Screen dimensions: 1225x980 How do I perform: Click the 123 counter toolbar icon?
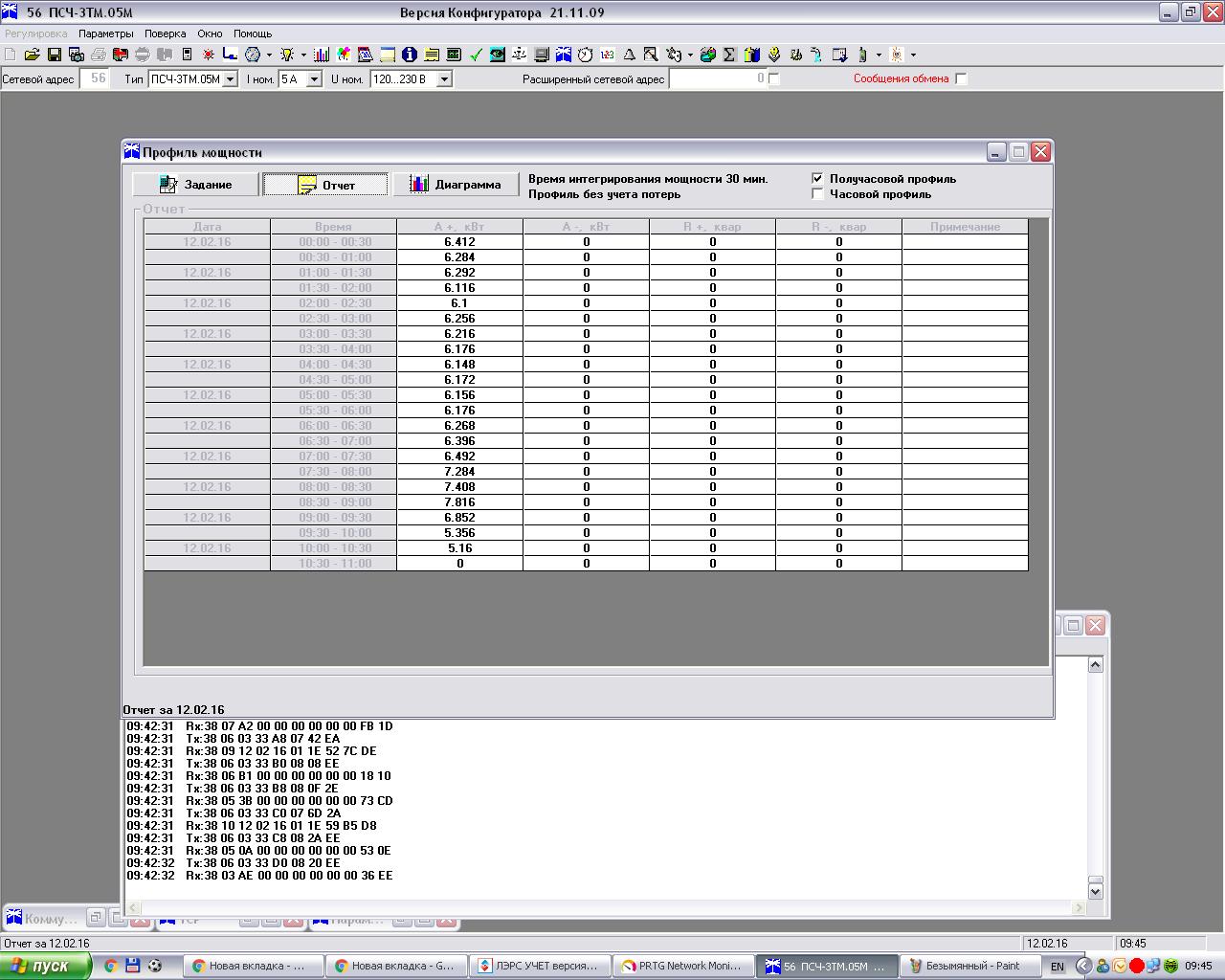point(607,55)
